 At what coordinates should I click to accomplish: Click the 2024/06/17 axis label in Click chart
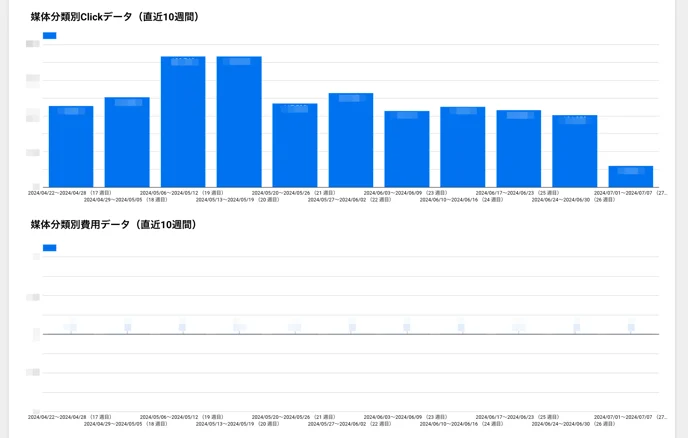tap(517, 192)
